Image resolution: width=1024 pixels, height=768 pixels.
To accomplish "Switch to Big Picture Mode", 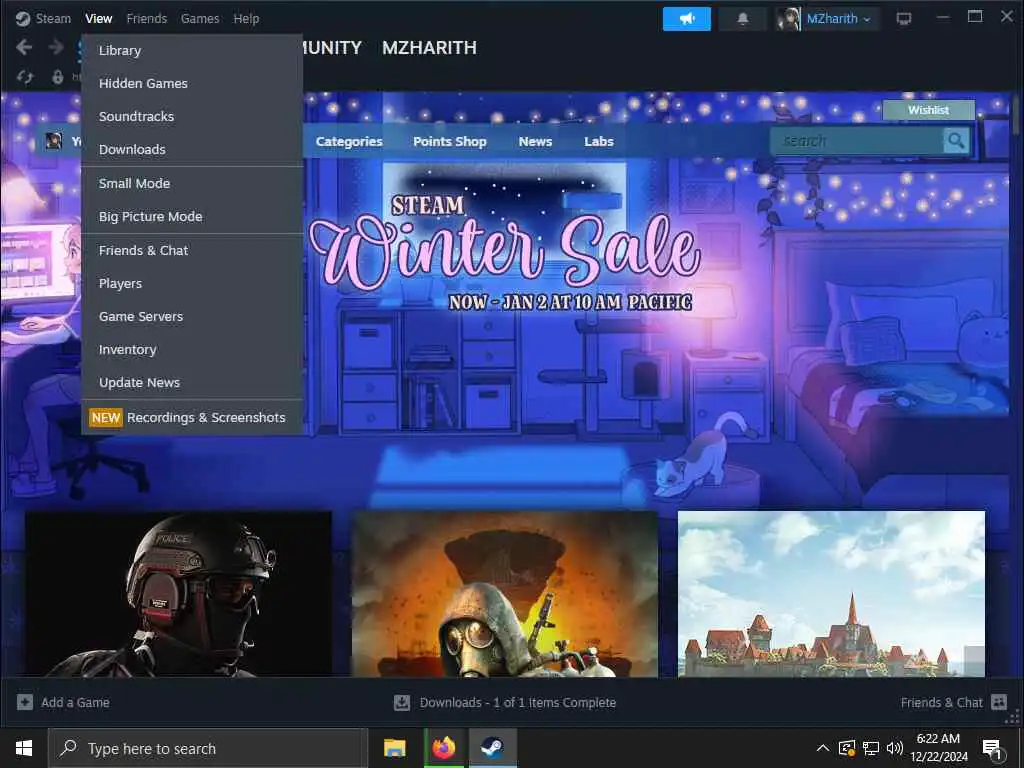I will click(x=192, y=216).
